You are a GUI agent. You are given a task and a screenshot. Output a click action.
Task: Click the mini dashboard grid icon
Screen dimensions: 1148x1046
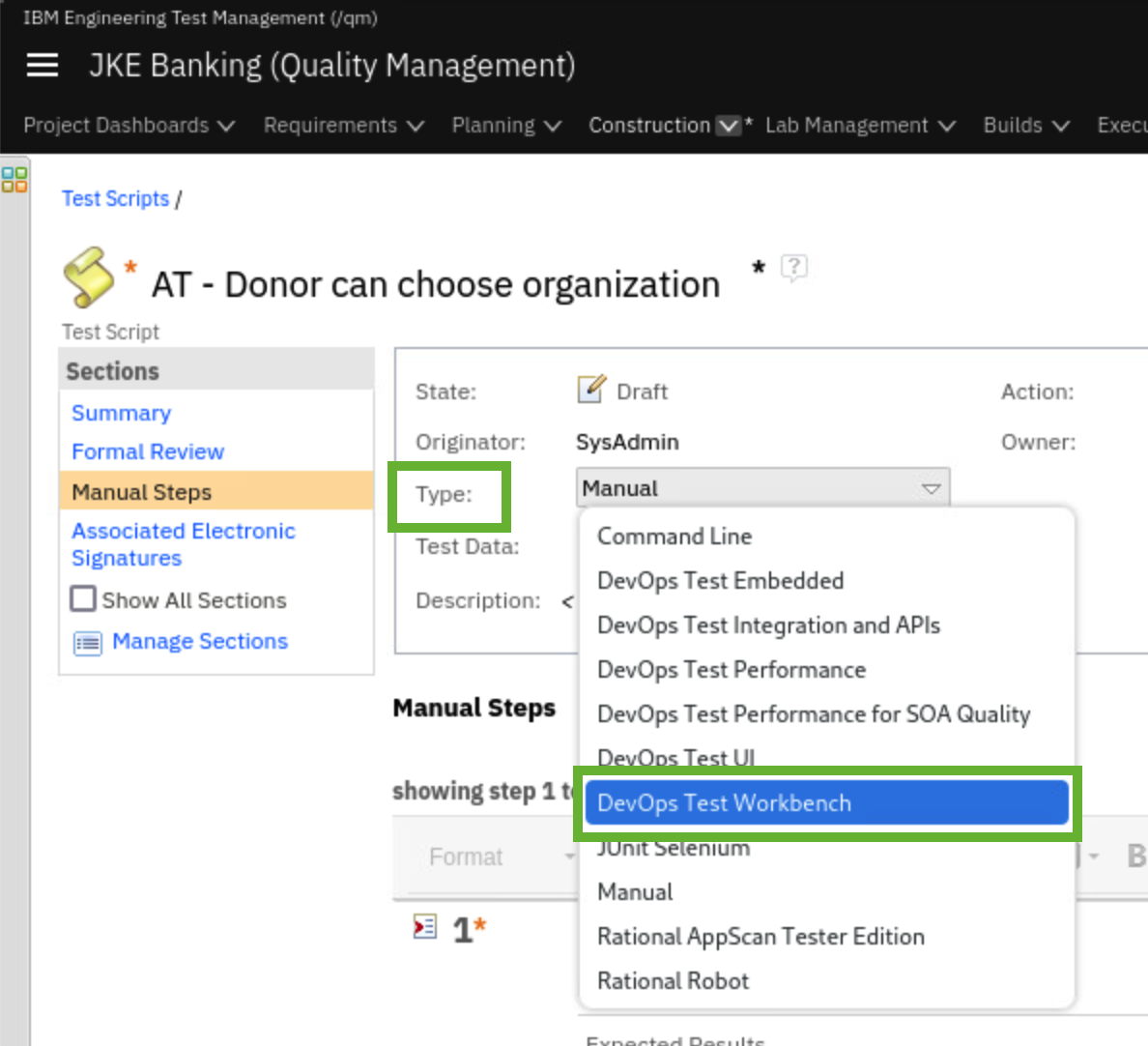[x=14, y=179]
